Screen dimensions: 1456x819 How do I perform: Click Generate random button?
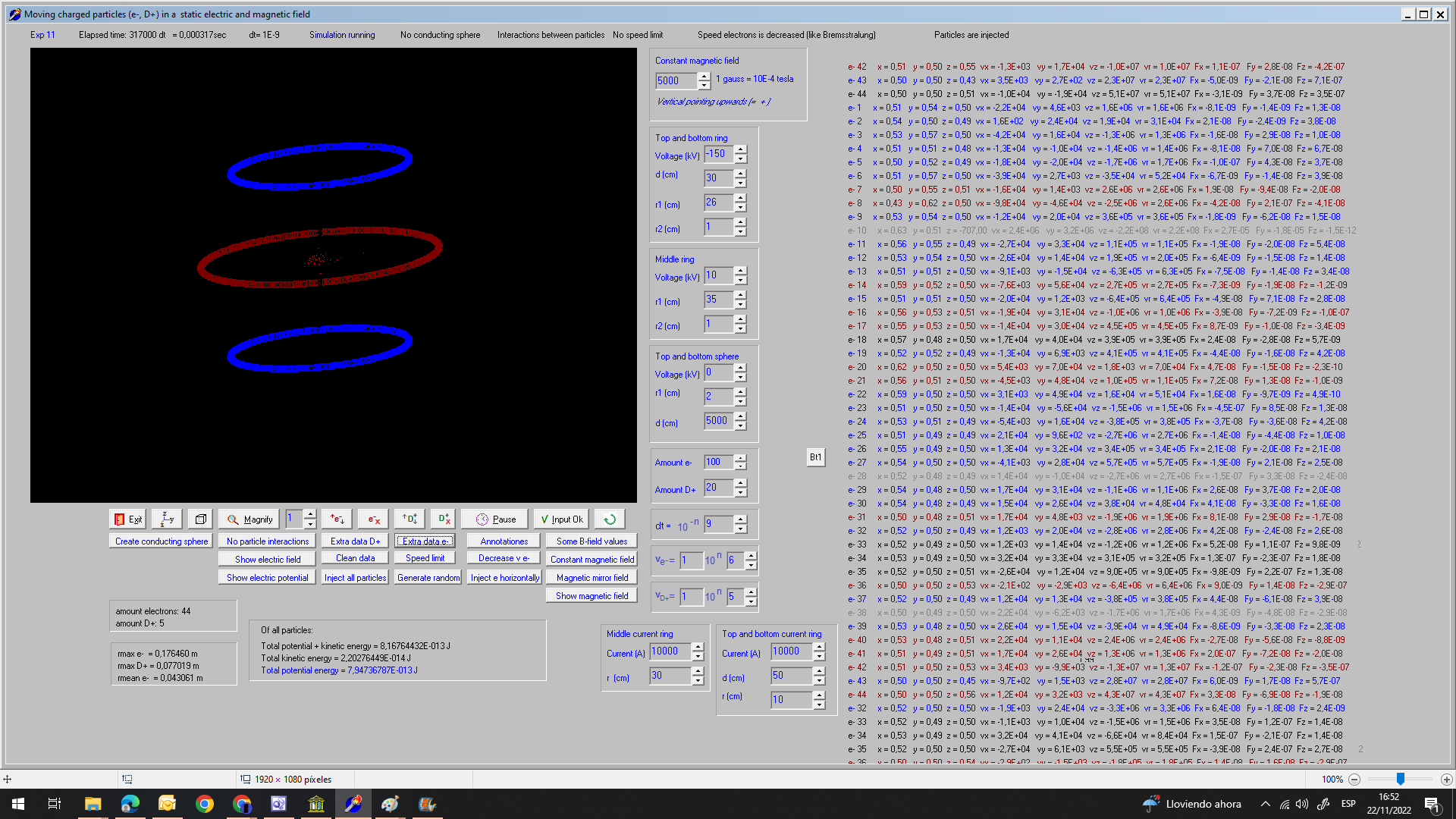tap(428, 578)
